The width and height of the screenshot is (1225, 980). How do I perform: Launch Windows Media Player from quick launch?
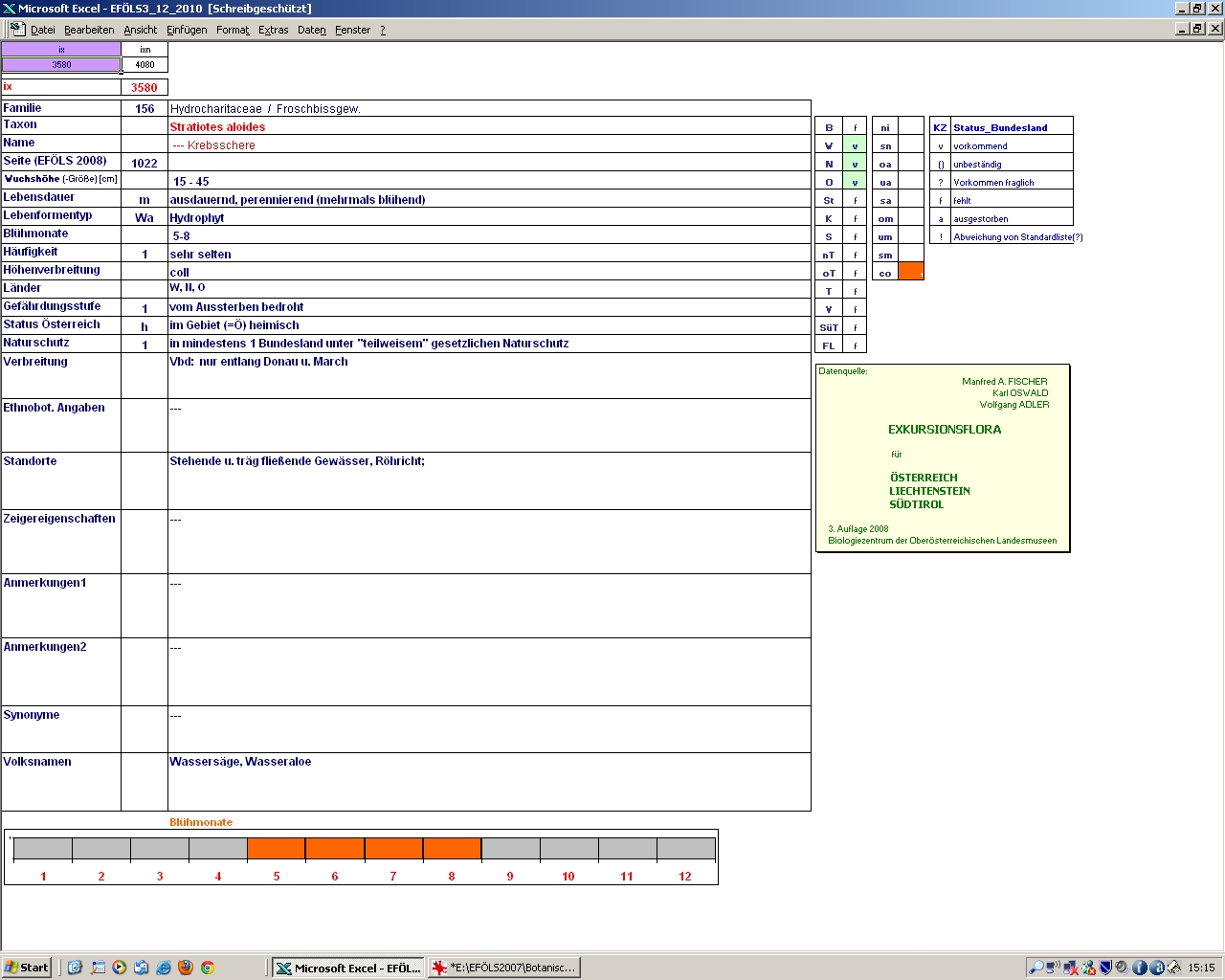(x=120, y=968)
